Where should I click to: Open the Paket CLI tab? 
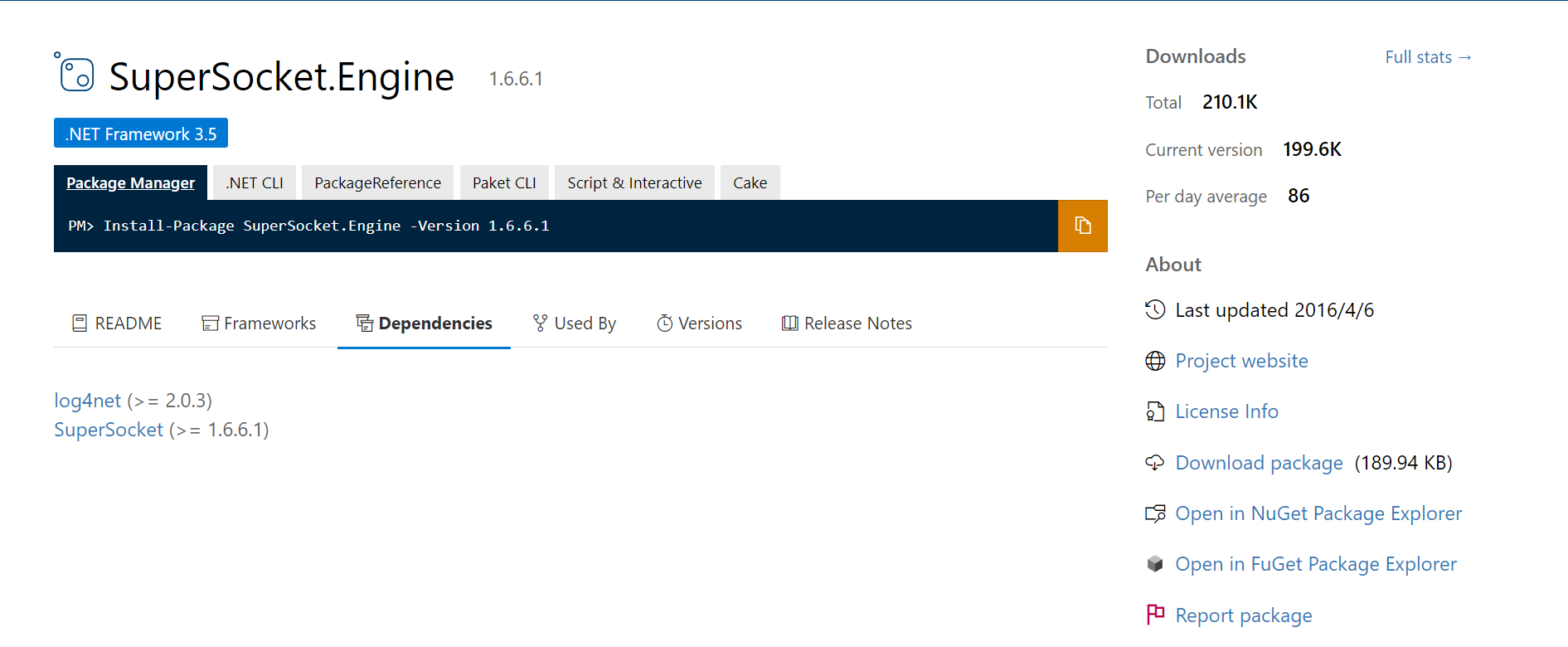click(x=504, y=182)
